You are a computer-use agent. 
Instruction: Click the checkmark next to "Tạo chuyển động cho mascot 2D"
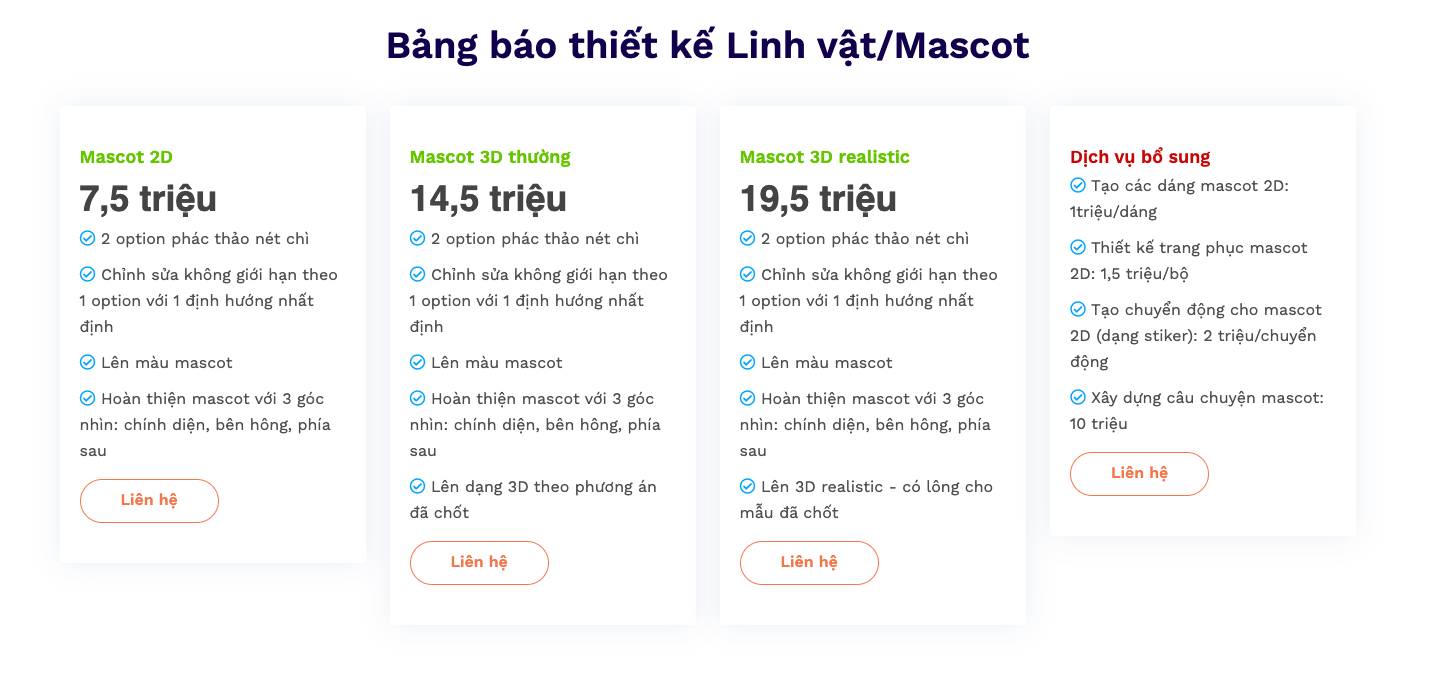pyautogui.click(x=1077, y=310)
